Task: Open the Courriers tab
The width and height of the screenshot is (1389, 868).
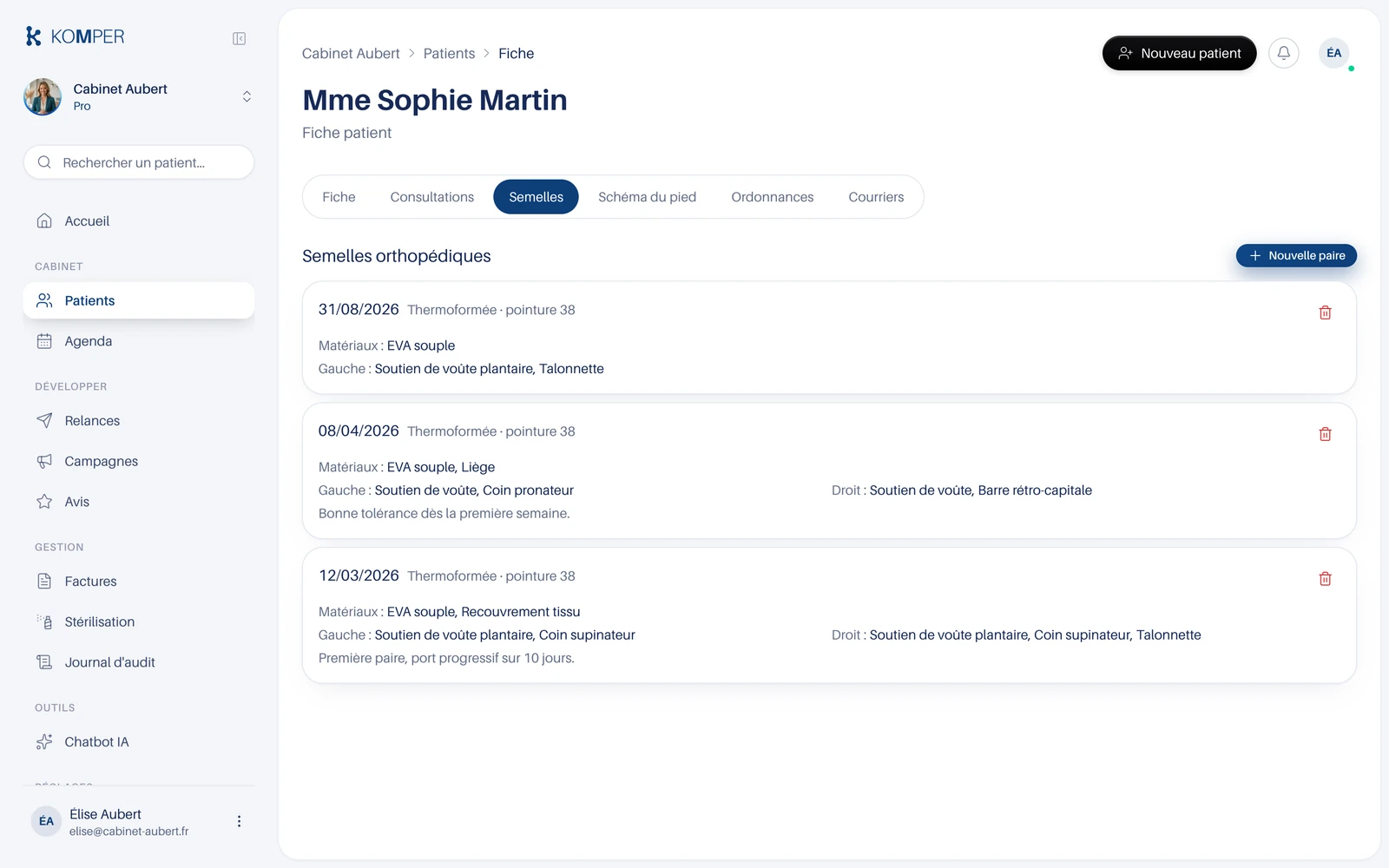Action: (876, 197)
